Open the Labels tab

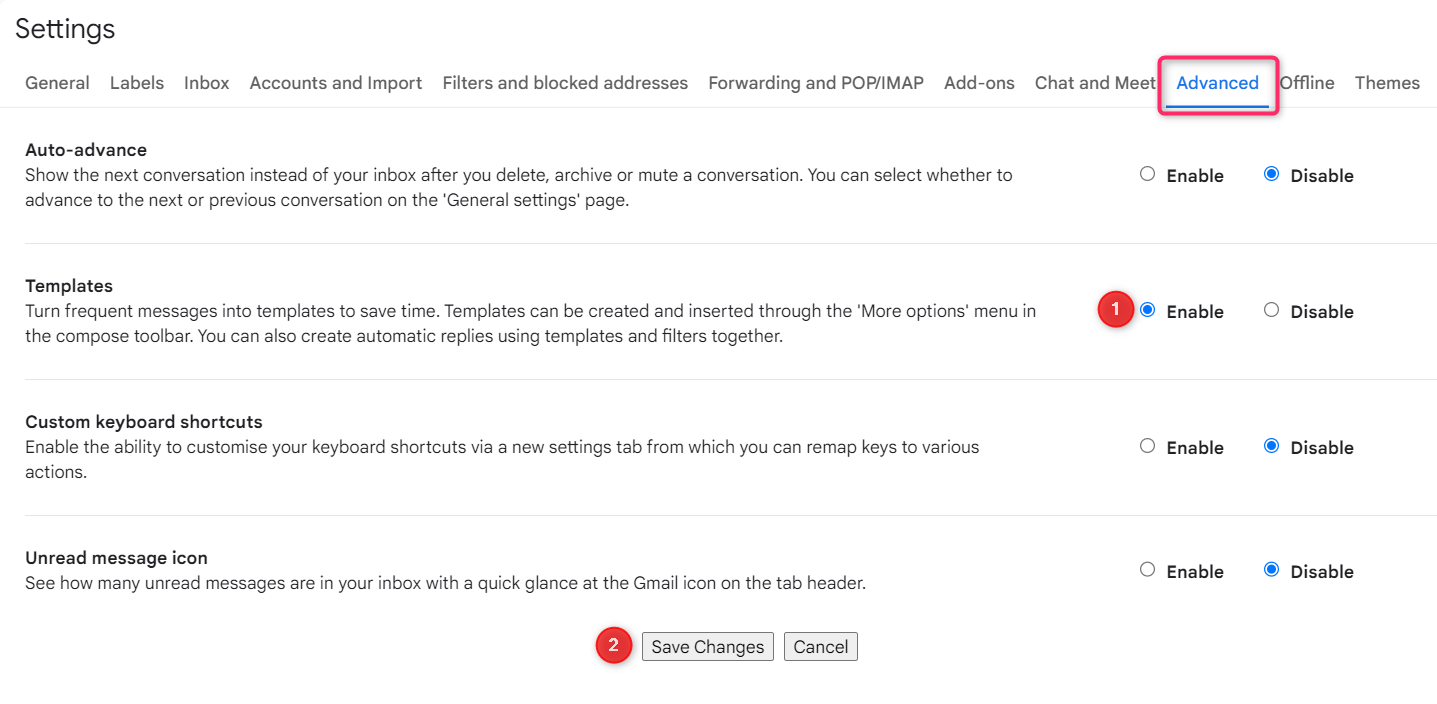point(136,83)
